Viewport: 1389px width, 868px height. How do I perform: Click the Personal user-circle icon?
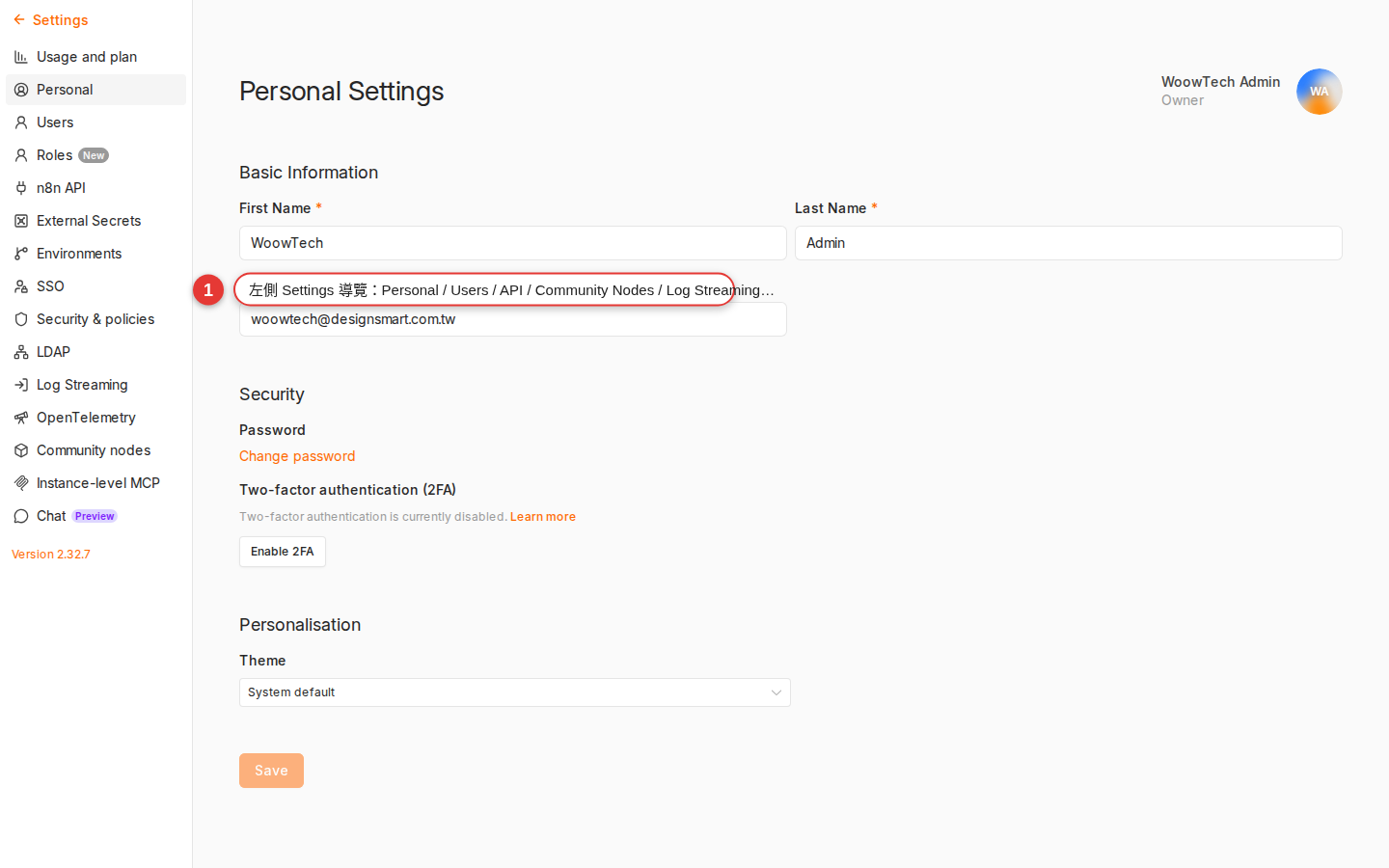click(x=21, y=90)
